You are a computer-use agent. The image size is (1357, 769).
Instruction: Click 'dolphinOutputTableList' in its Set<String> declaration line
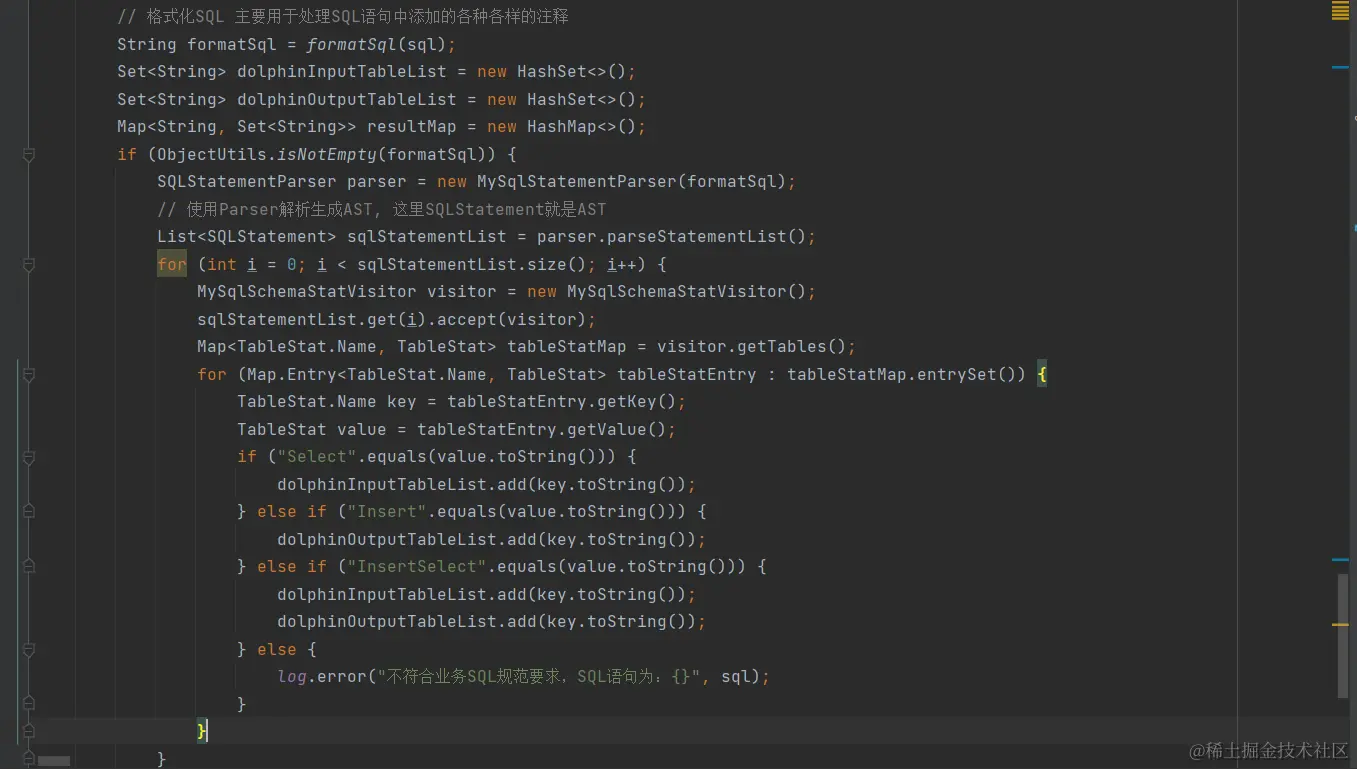347,100
